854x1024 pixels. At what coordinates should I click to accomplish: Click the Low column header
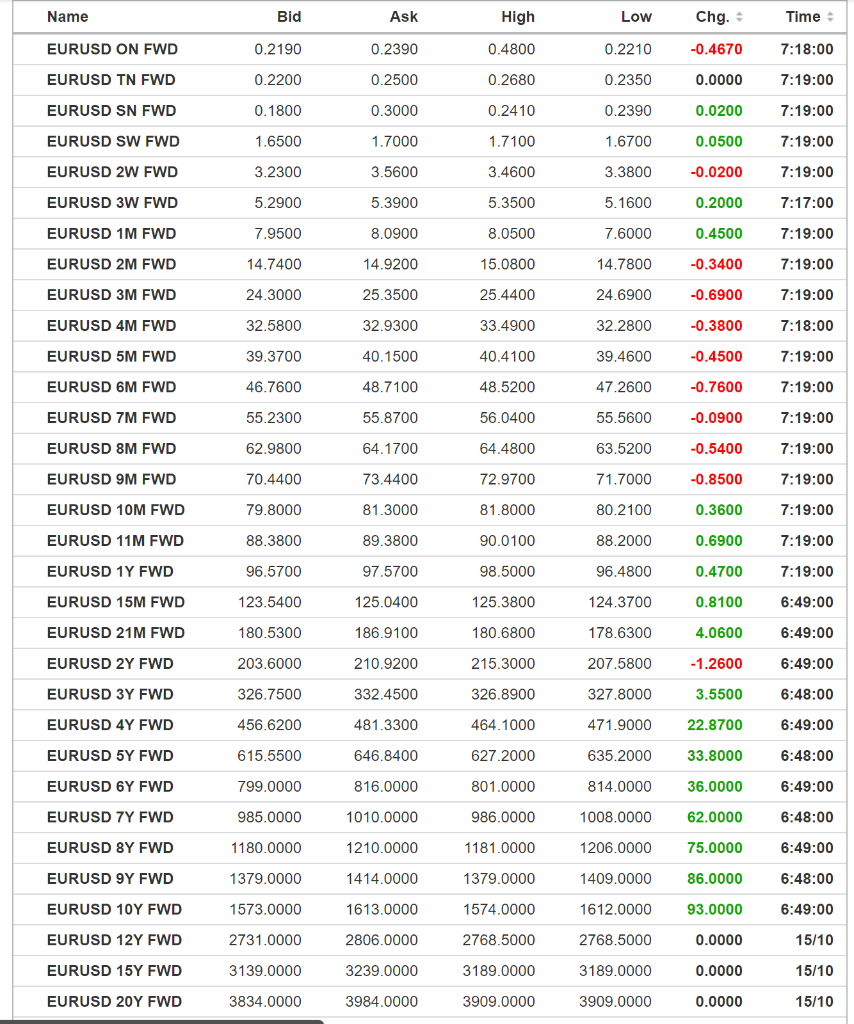click(637, 17)
